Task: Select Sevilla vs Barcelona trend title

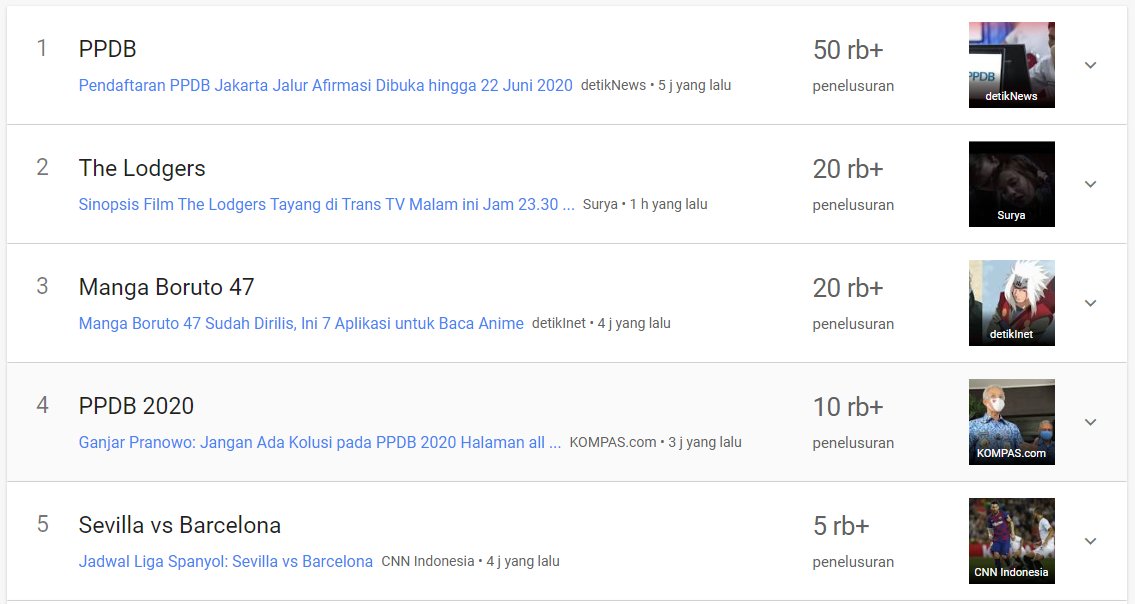Action: pos(180,525)
